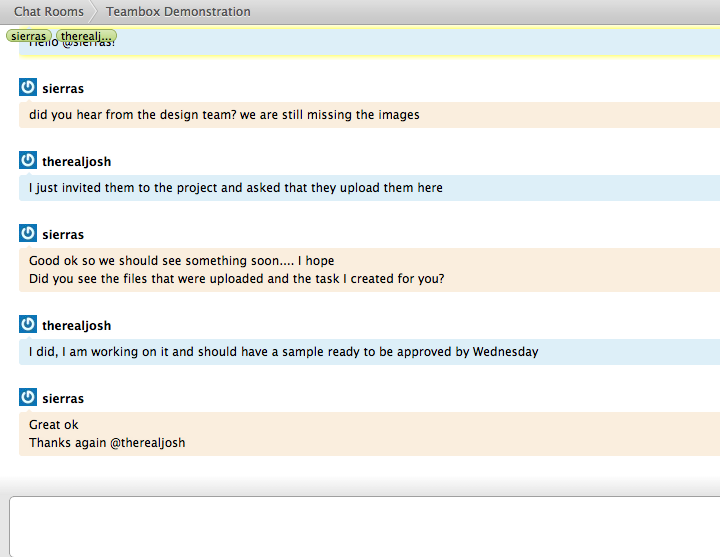Click therealjosh avatar above the 'I did' message

click(28, 325)
